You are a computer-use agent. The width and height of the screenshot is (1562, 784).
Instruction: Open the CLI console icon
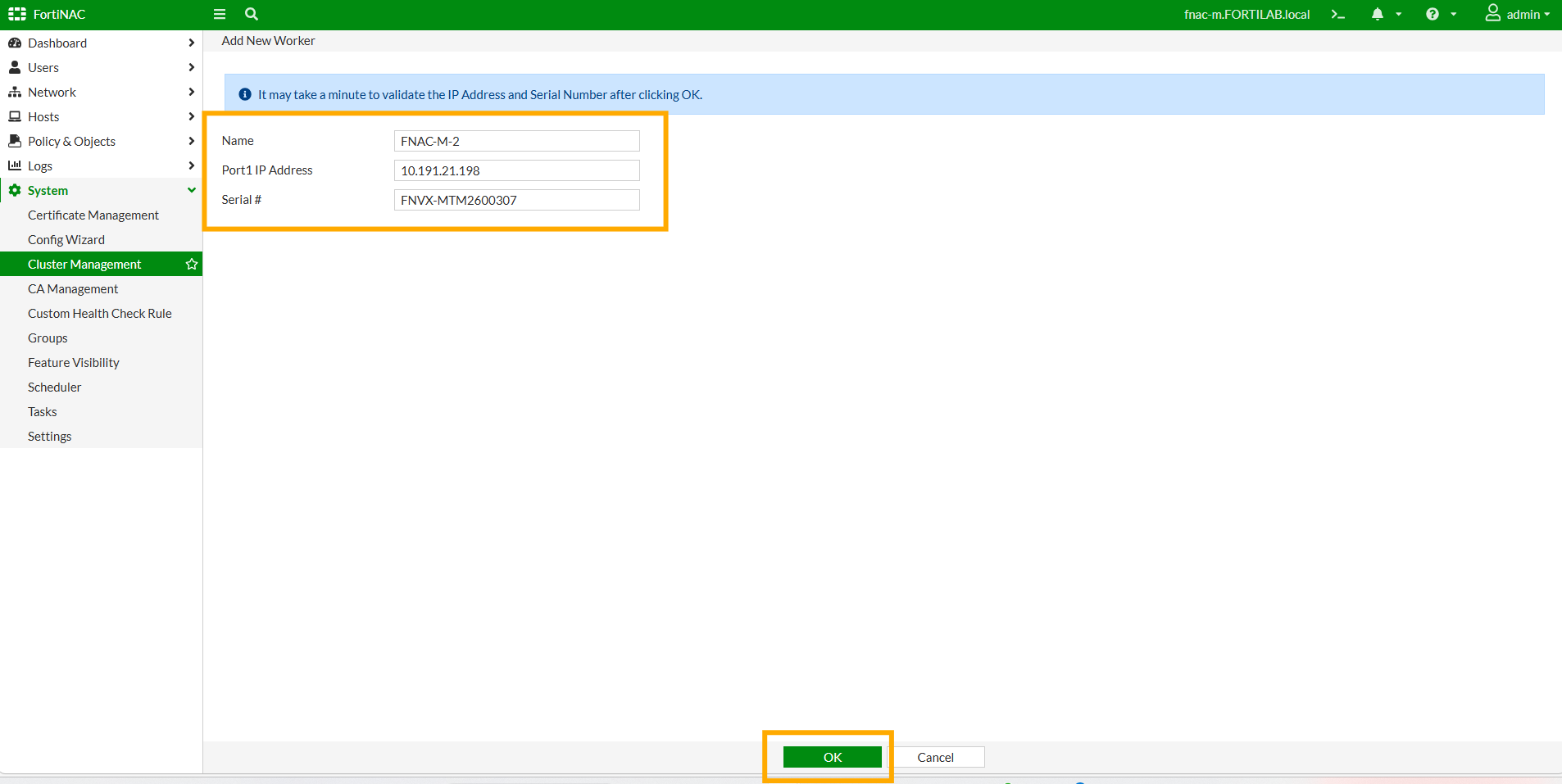(x=1338, y=14)
